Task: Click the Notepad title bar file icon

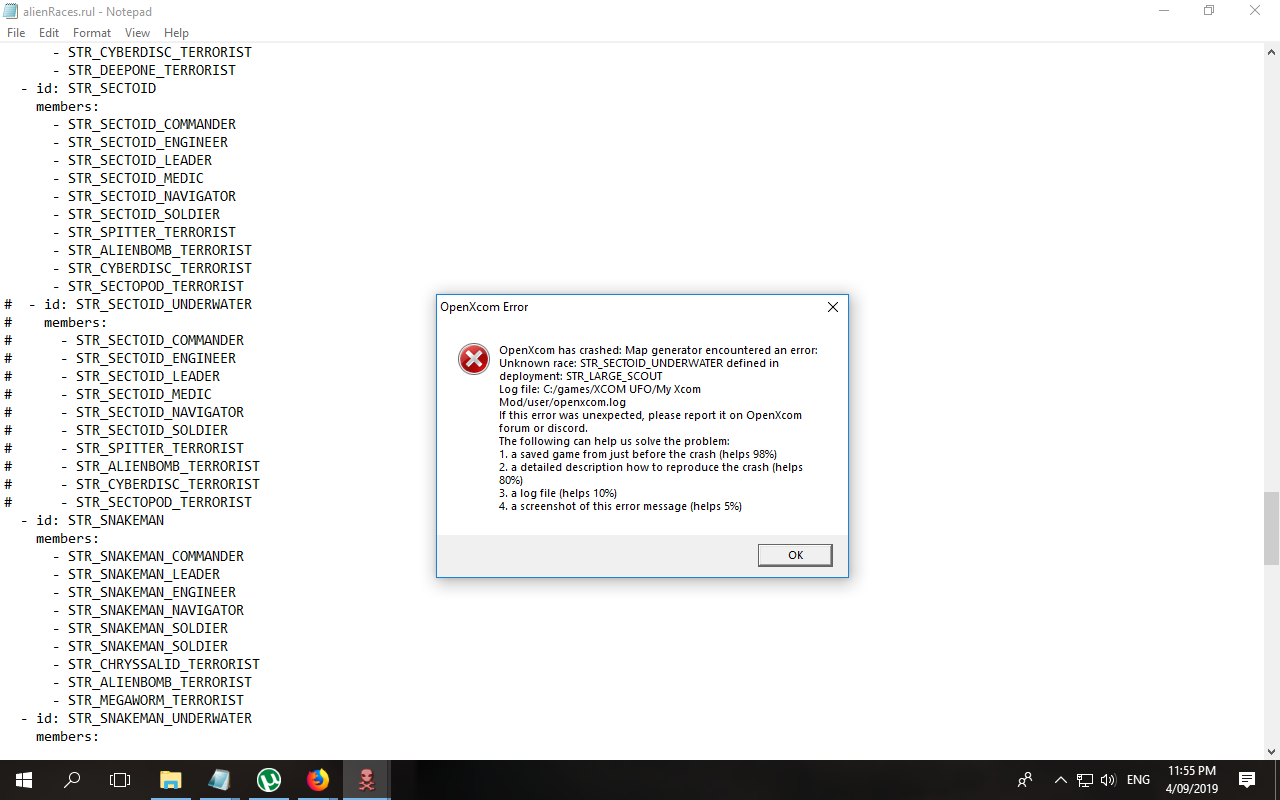Action: (x=10, y=10)
